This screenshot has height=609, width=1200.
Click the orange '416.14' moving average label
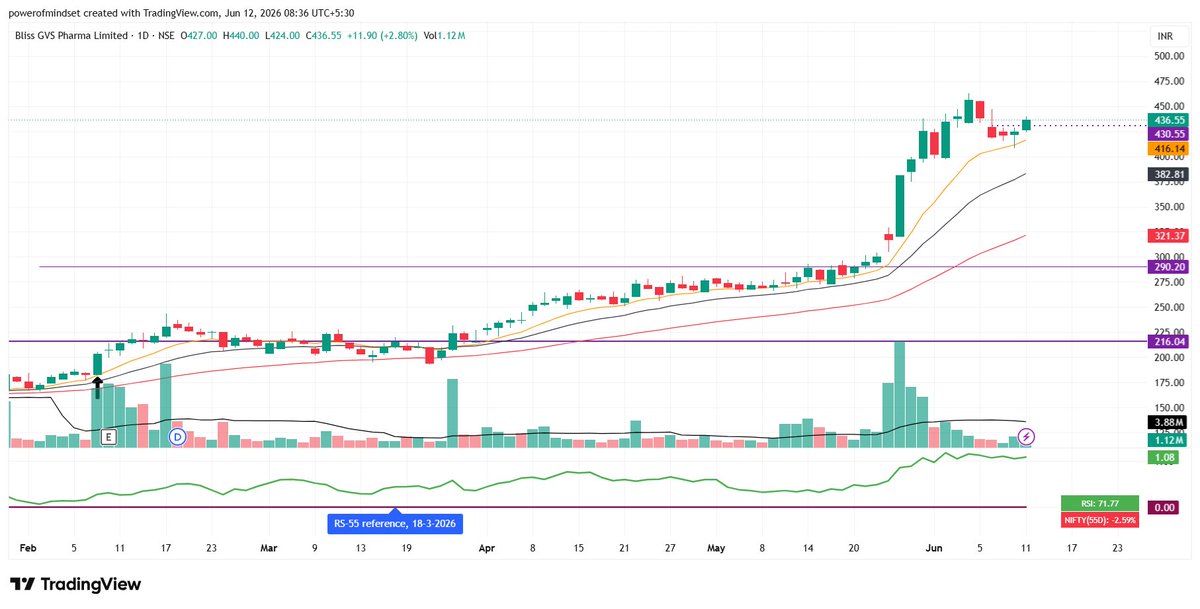point(1169,148)
